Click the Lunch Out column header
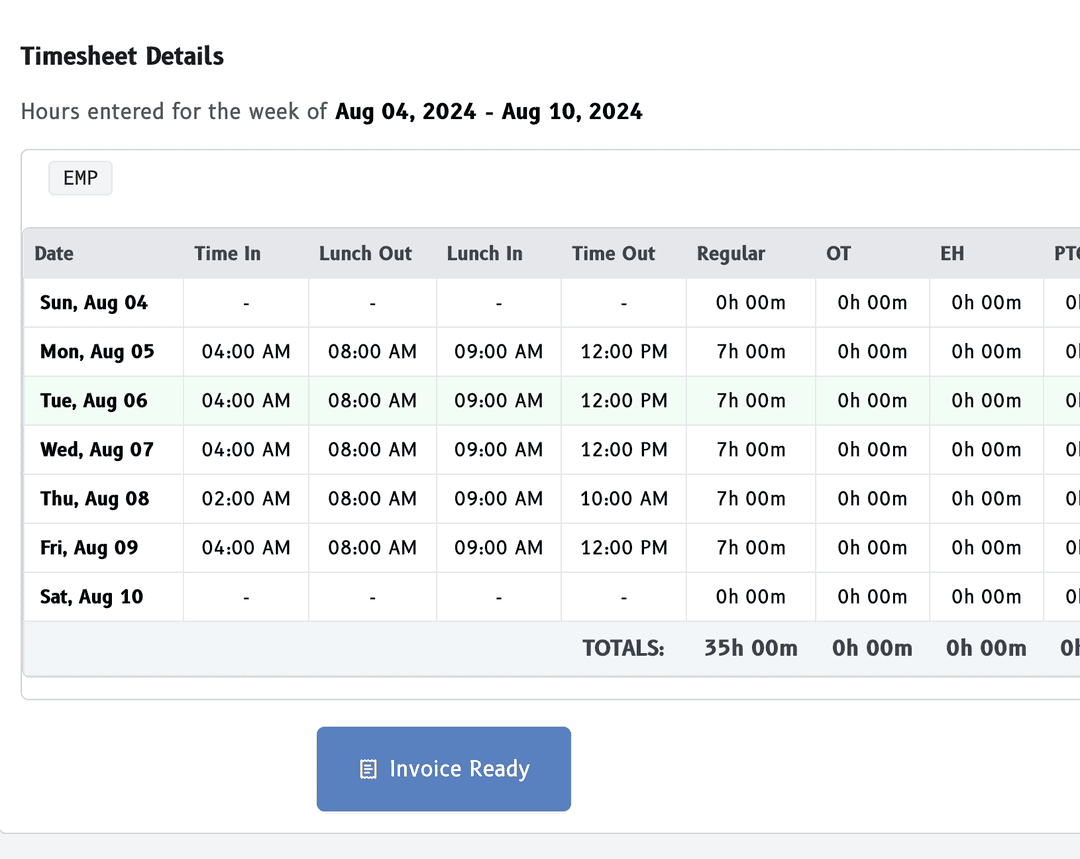 point(365,253)
